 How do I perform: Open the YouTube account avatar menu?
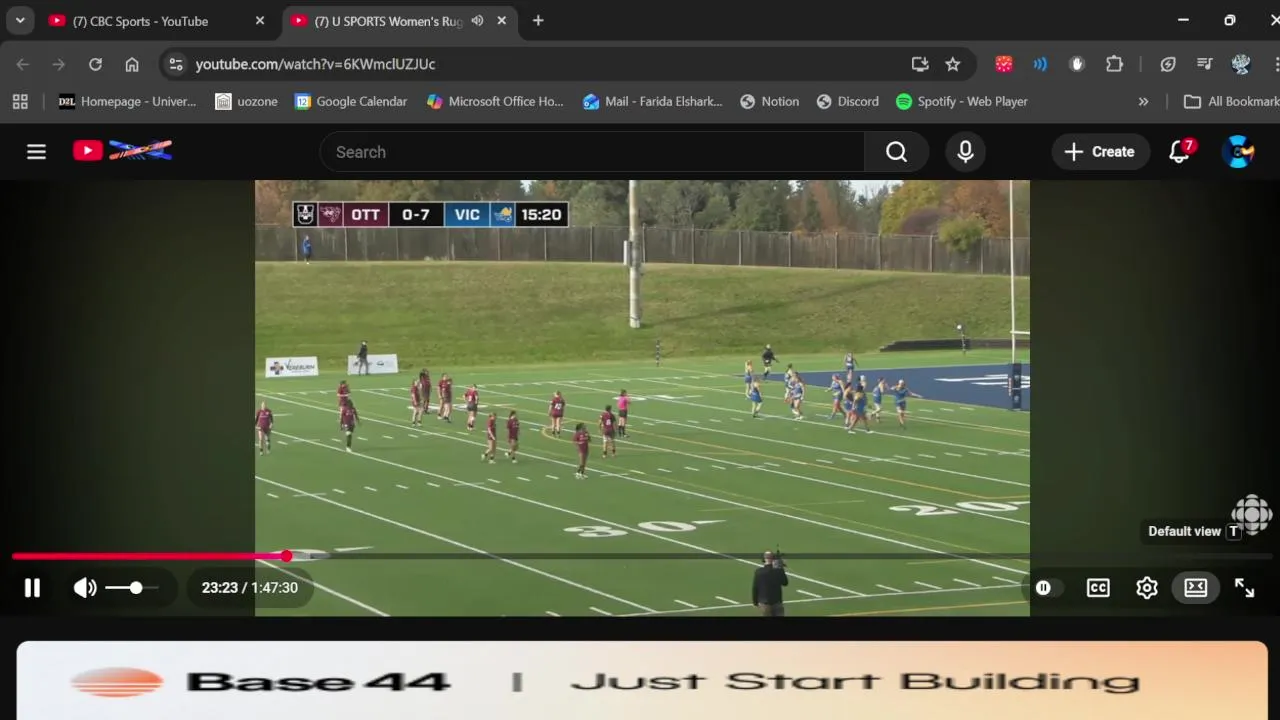[x=1238, y=152]
